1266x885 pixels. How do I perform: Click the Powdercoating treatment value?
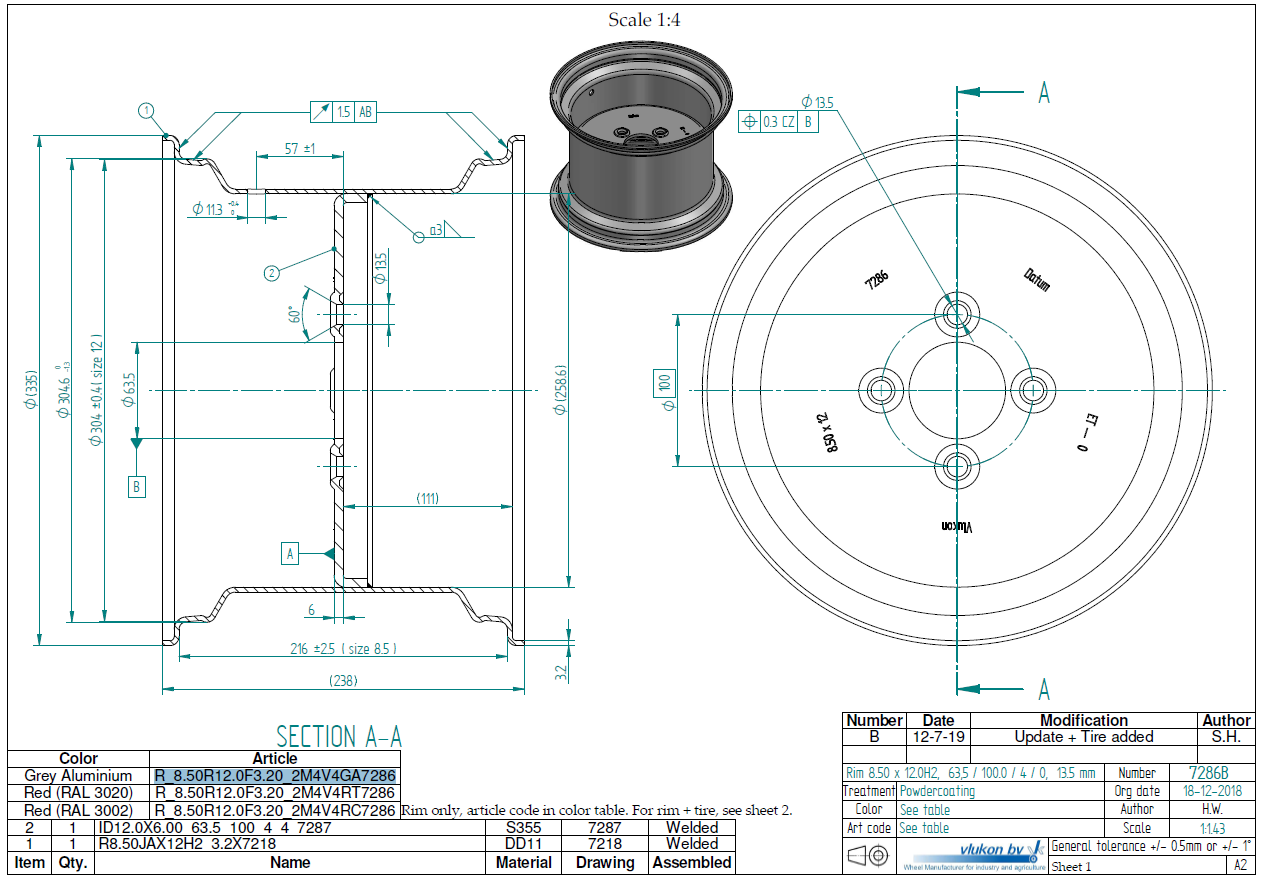[937, 791]
